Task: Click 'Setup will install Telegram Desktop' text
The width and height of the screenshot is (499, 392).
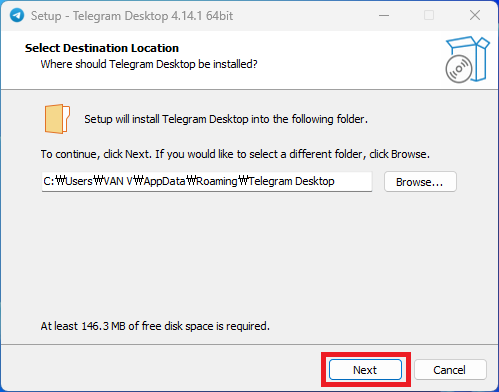Action: [226, 119]
